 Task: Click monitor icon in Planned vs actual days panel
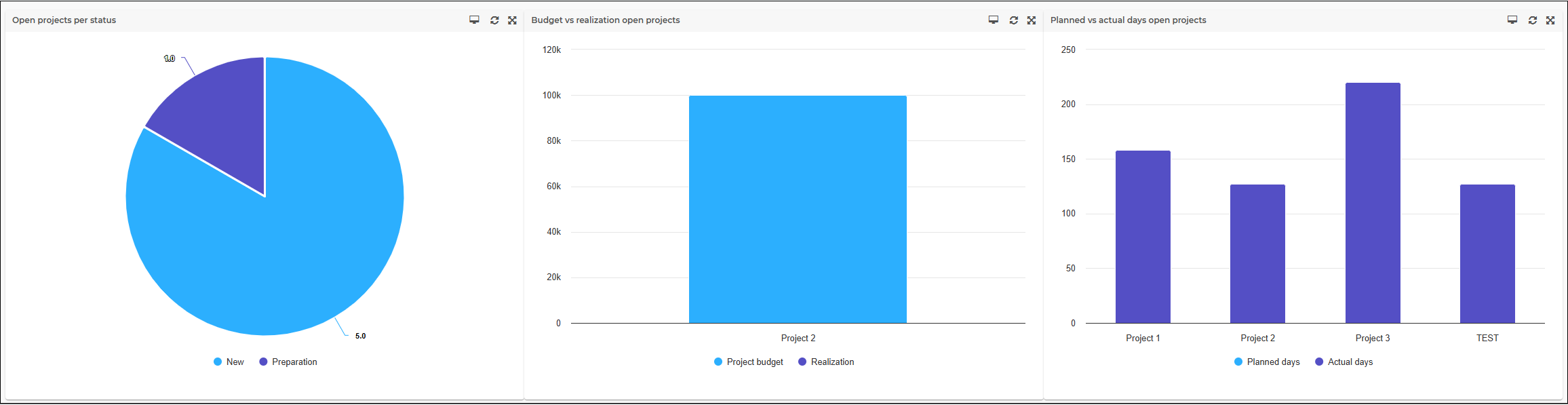point(1512,20)
